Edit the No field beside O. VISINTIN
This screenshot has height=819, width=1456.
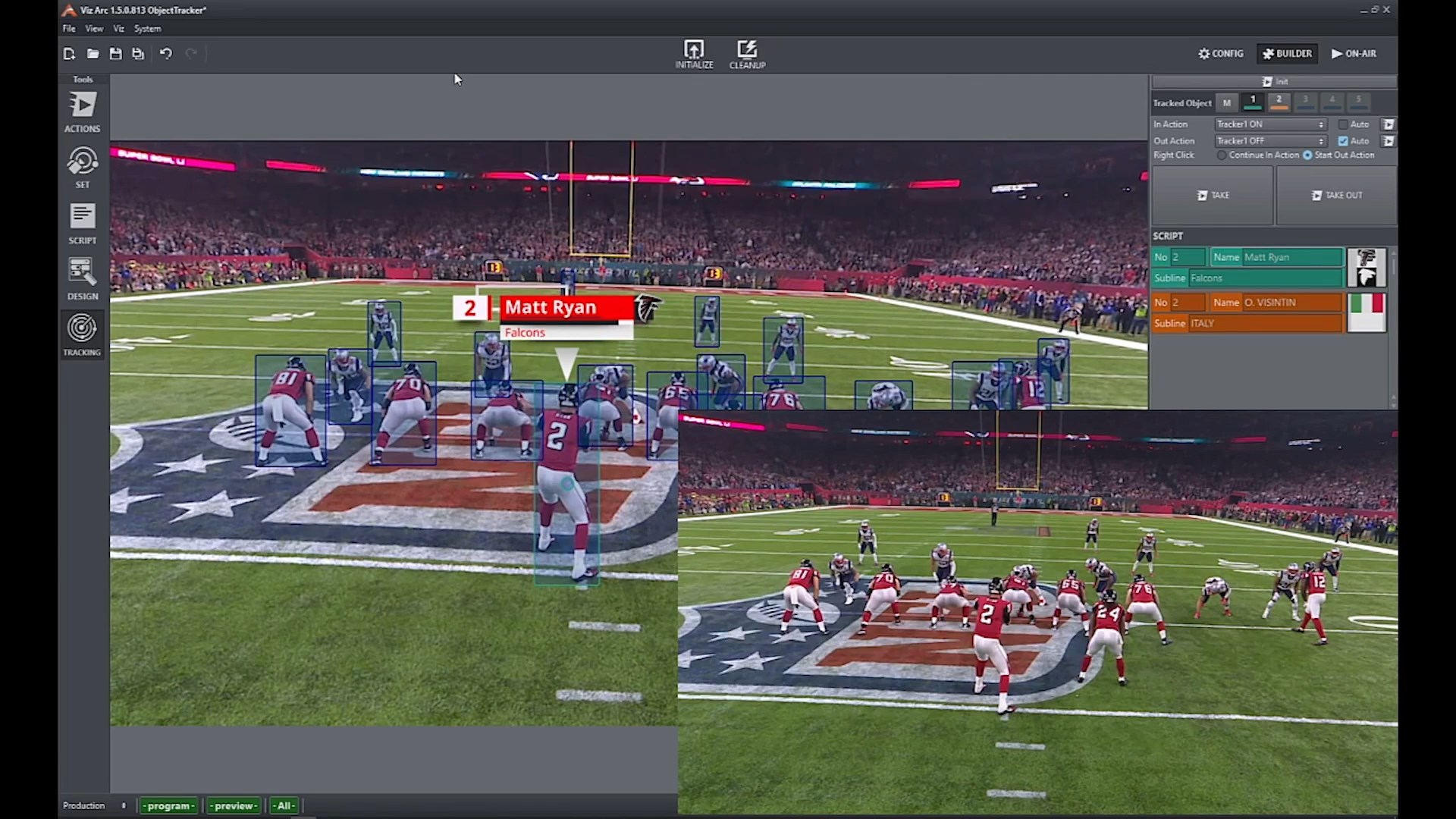coord(1188,303)
